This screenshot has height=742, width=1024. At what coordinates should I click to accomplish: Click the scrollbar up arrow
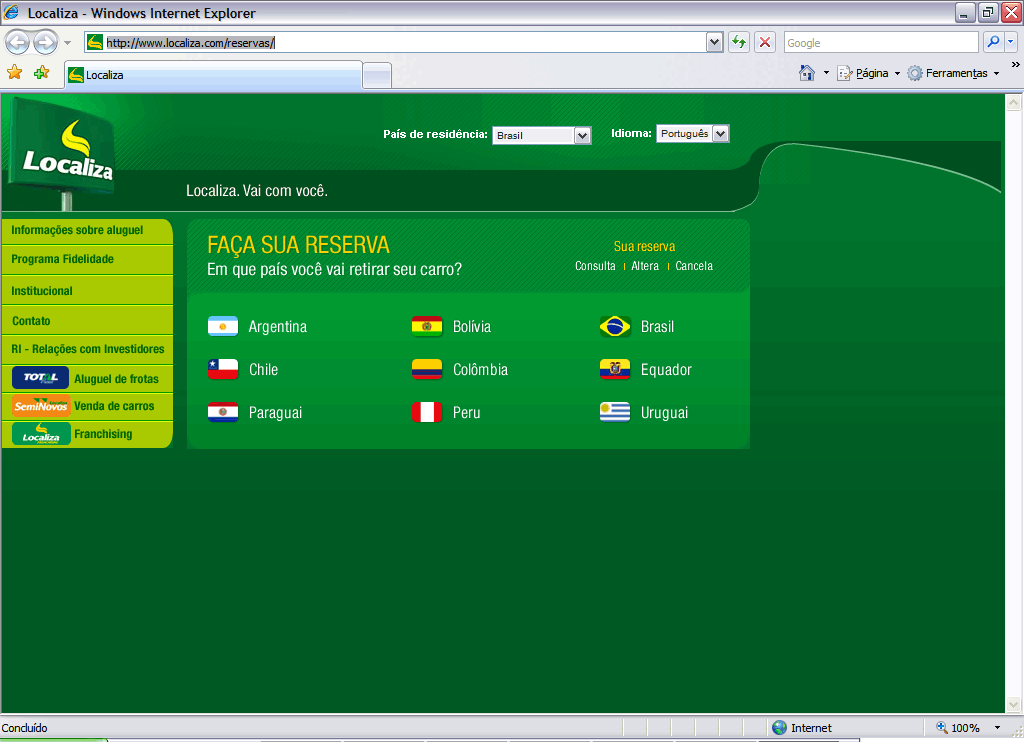tap(1014, 103)
